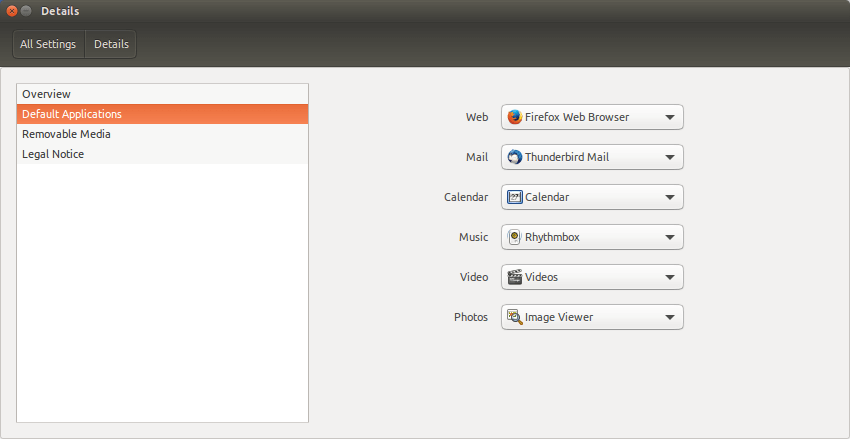Click empty area of sidebar list
This screenshot has height=439, width=850.
click(163, 293)
